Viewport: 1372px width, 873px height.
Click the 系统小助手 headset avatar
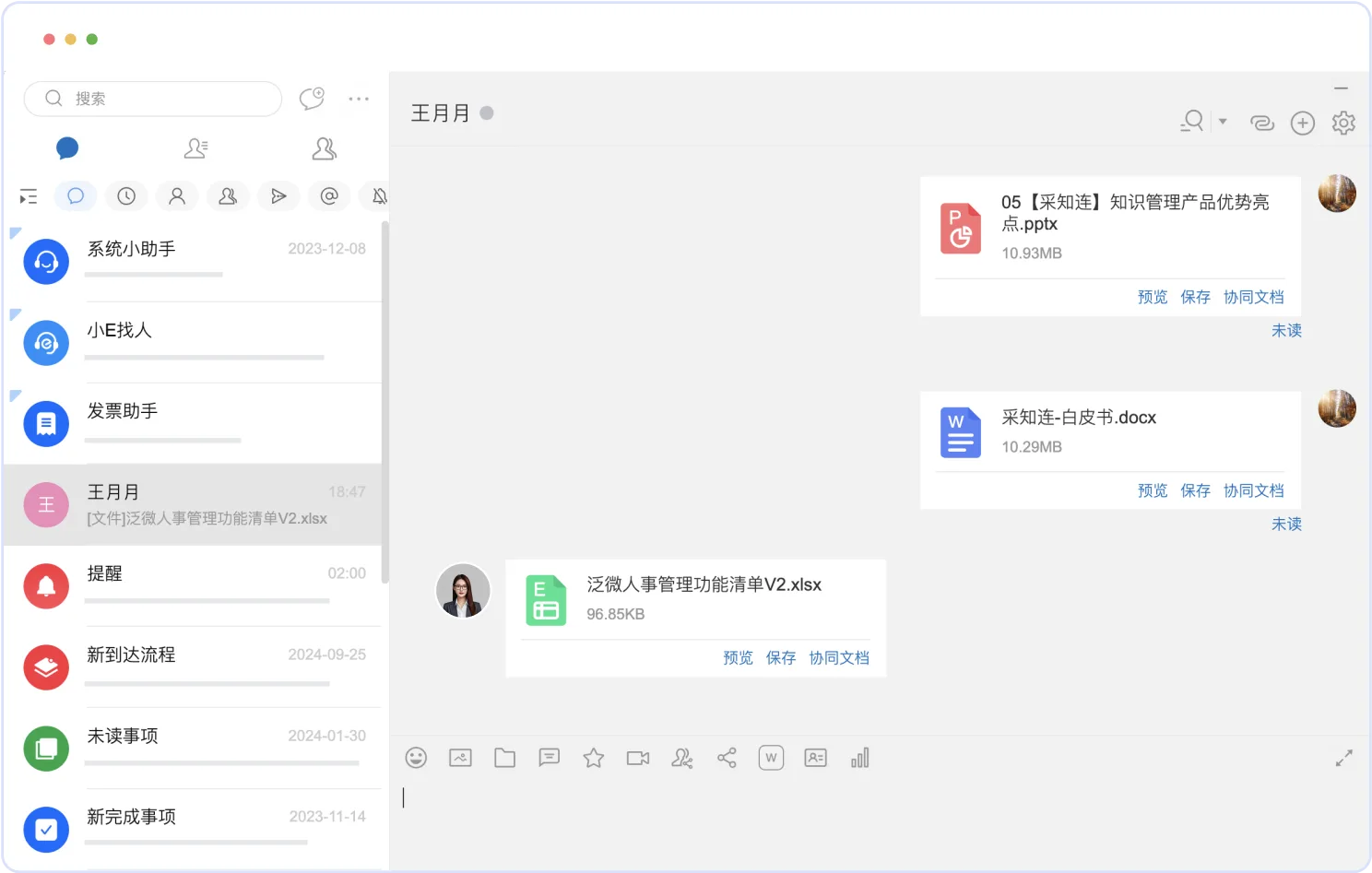46,262
